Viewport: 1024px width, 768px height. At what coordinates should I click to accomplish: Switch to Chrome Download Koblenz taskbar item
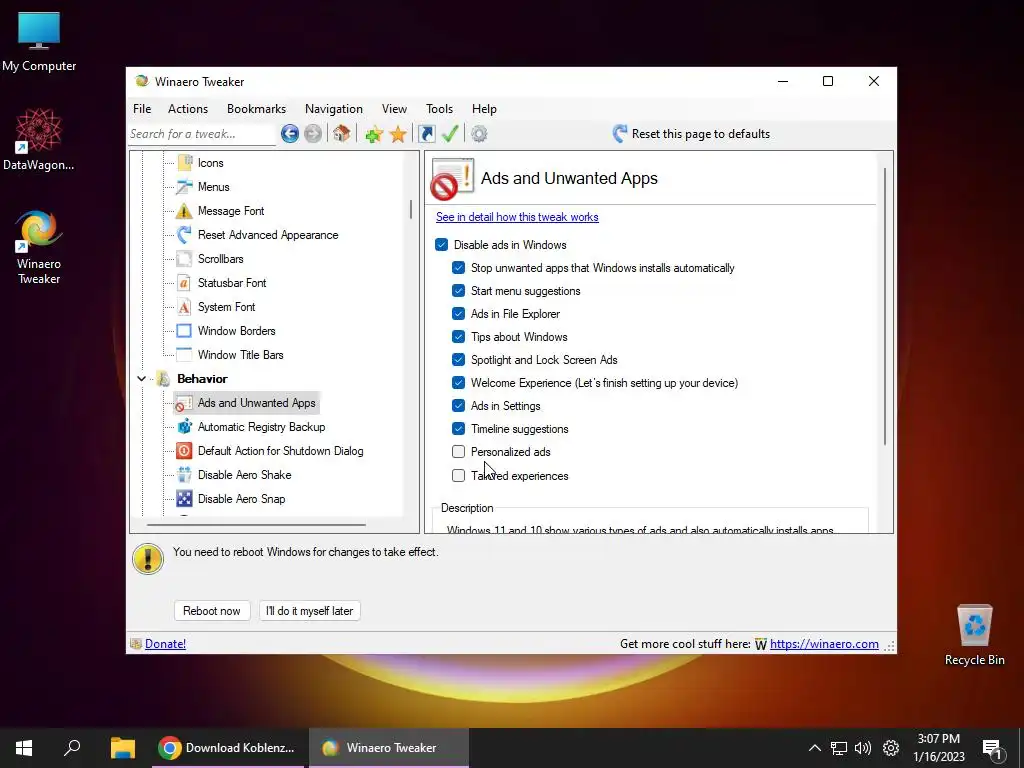click(227, 748)
